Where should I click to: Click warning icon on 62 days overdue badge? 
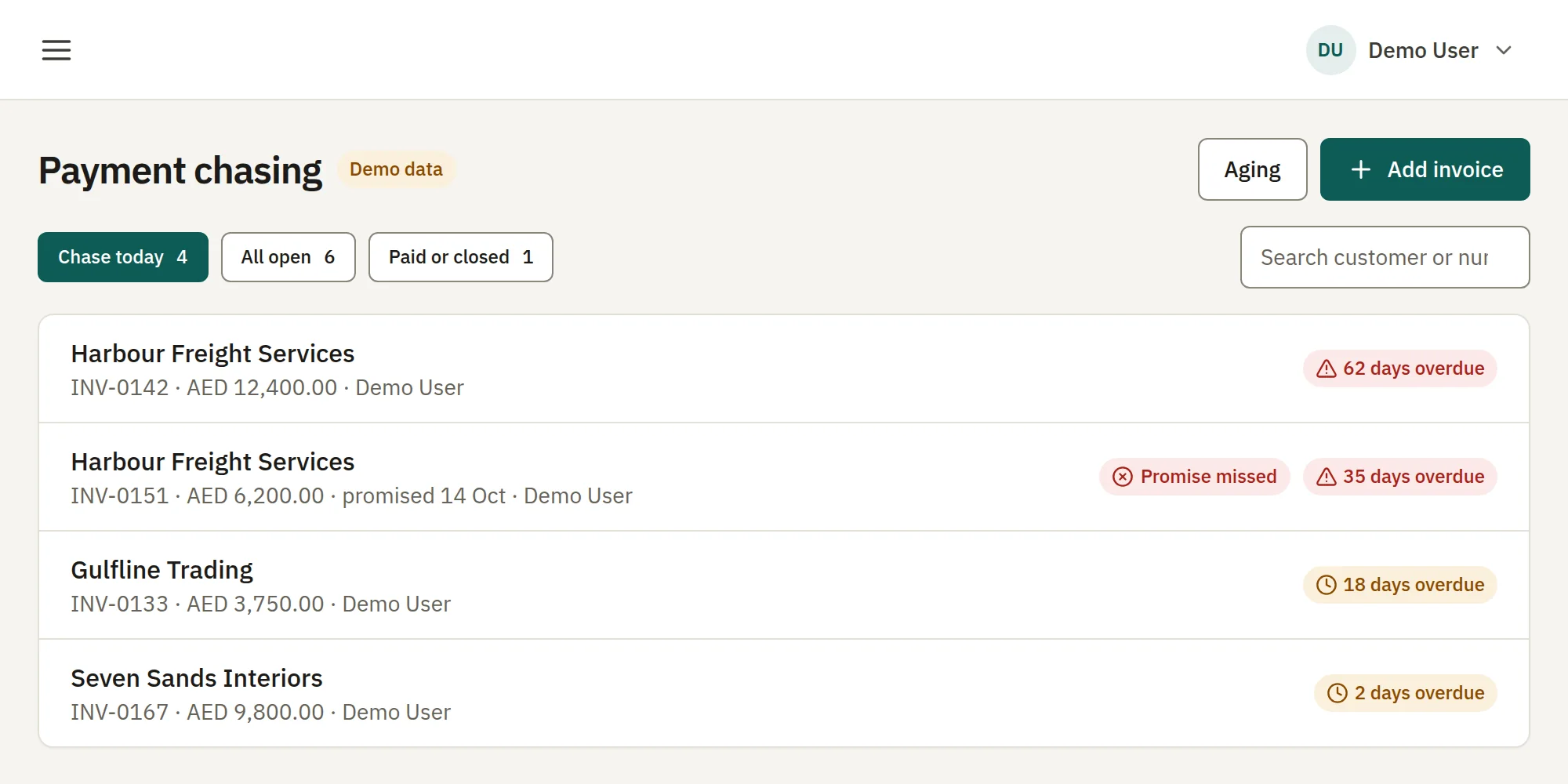[x=1326, y=368]
